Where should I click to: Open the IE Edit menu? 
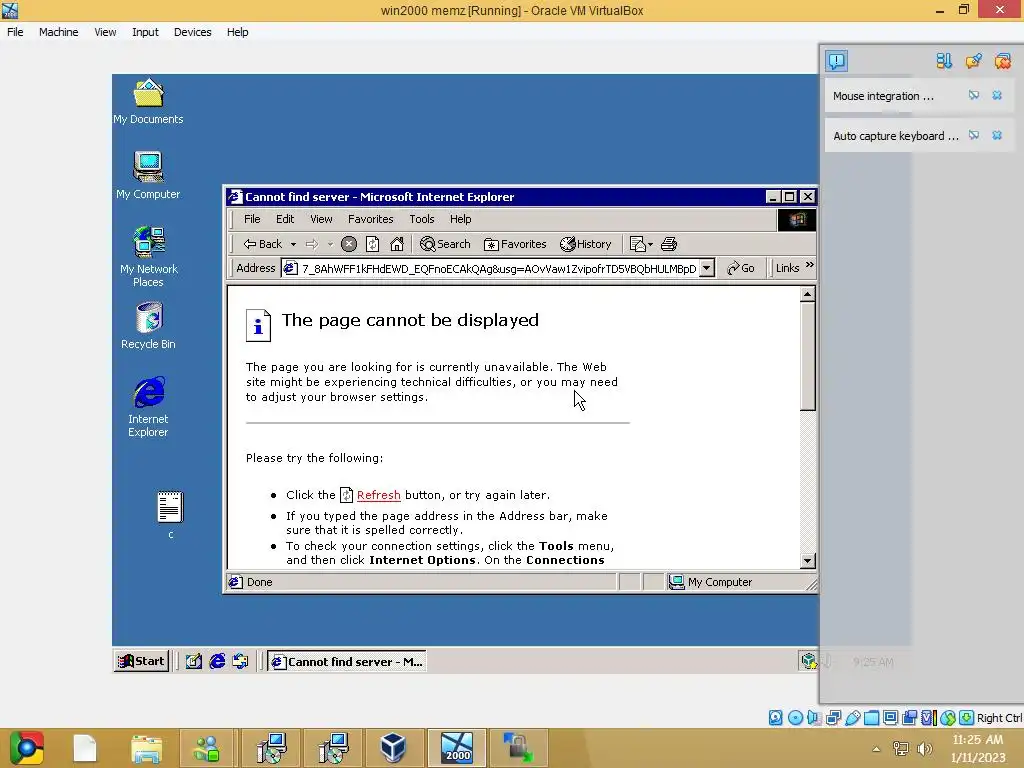pos(285,219)
